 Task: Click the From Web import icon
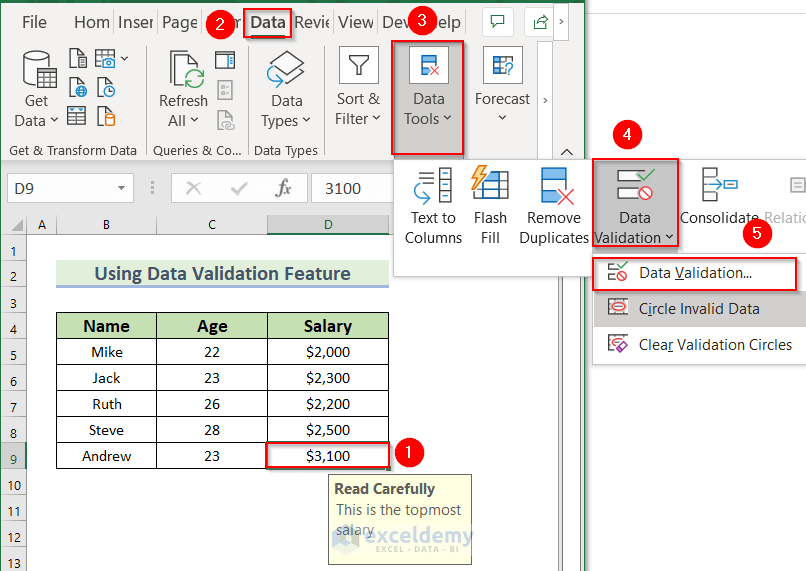pyautogui.click(x=78, y=87)
